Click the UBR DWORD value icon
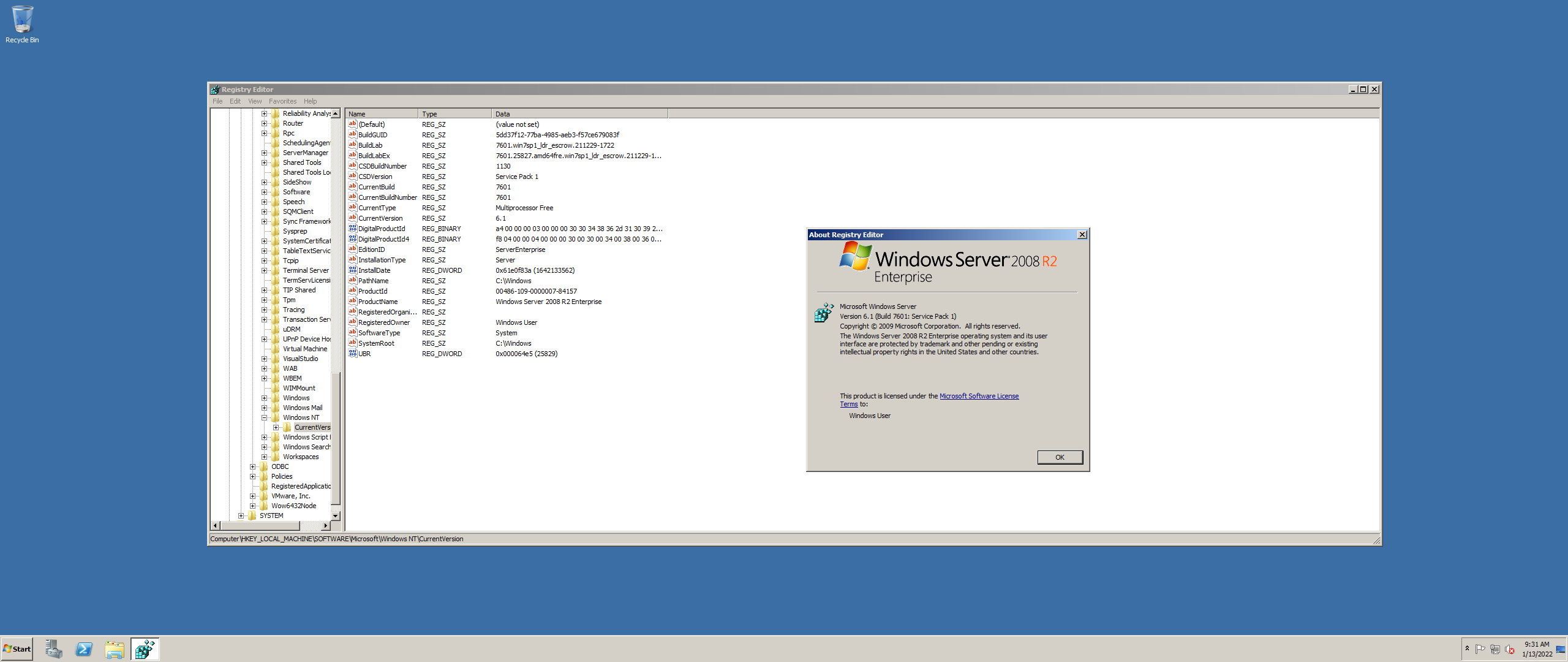The width and height of the screenshot is (1568, 662). (x=352, y=353)
